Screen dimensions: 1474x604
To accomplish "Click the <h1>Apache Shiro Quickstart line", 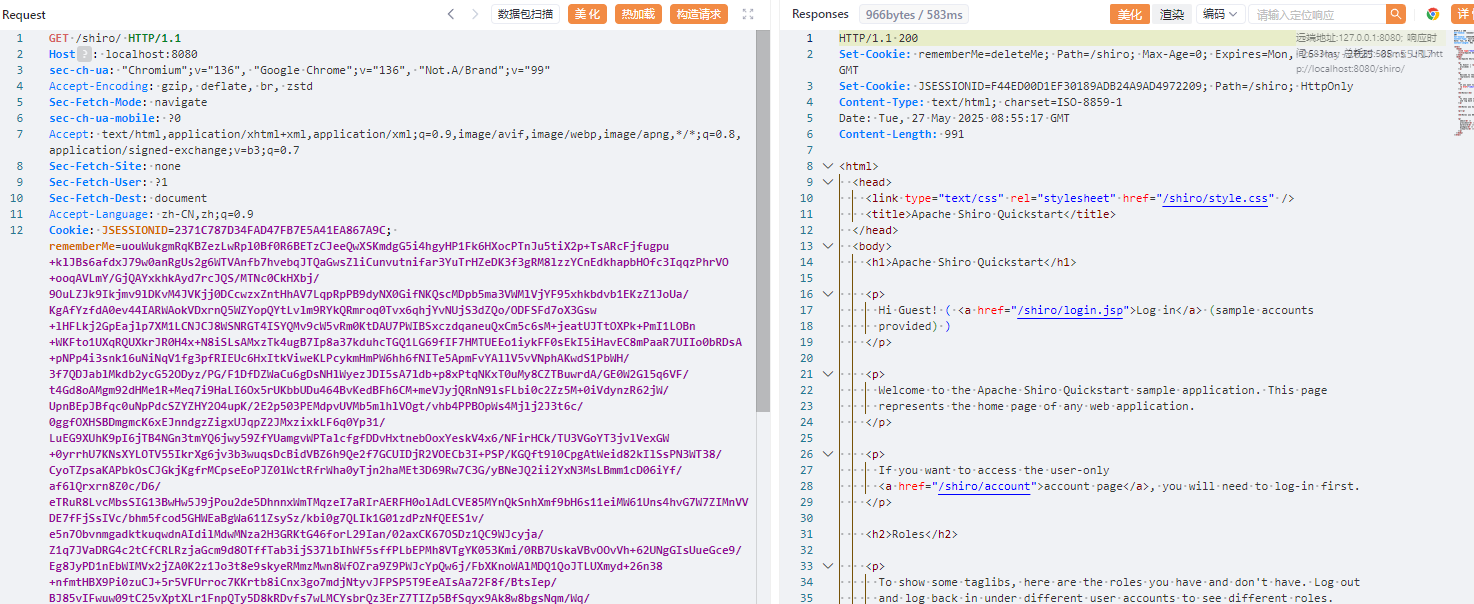I will pyautogui.click(x=971, y=262).
